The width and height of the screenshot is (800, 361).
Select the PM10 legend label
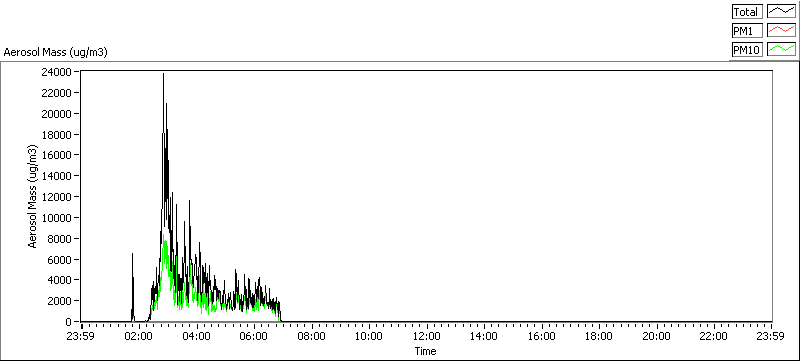[x=746, y=49]
